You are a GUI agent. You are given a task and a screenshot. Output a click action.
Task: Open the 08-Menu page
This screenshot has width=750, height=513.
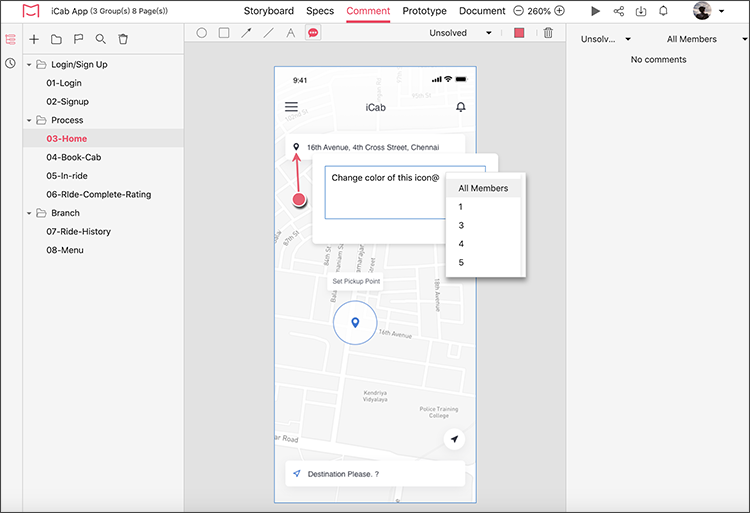click(65, 250)
